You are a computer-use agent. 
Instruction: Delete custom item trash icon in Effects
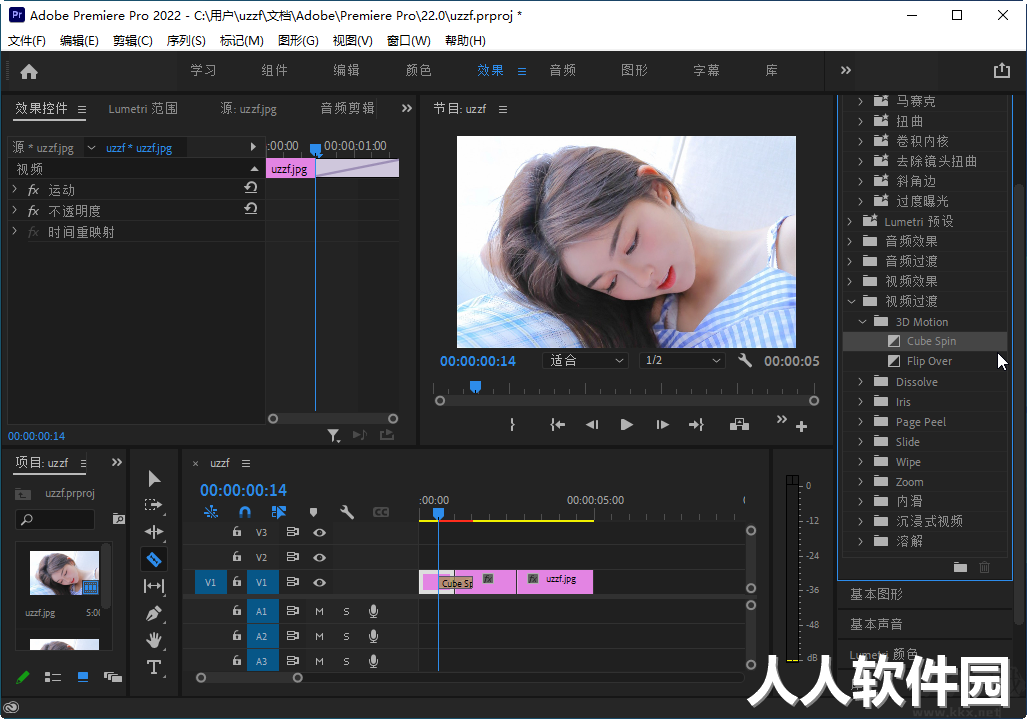pyautogui.click(x=984, y=567)
